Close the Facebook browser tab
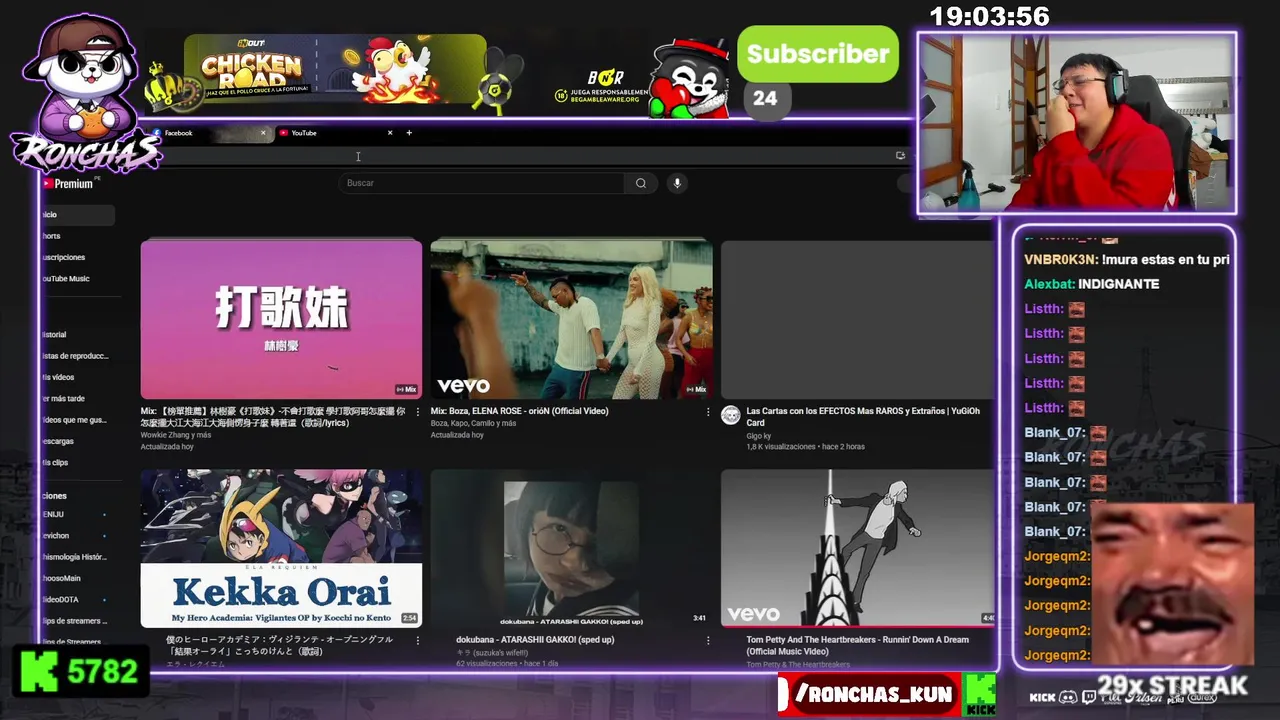 (x=263, y=133)
